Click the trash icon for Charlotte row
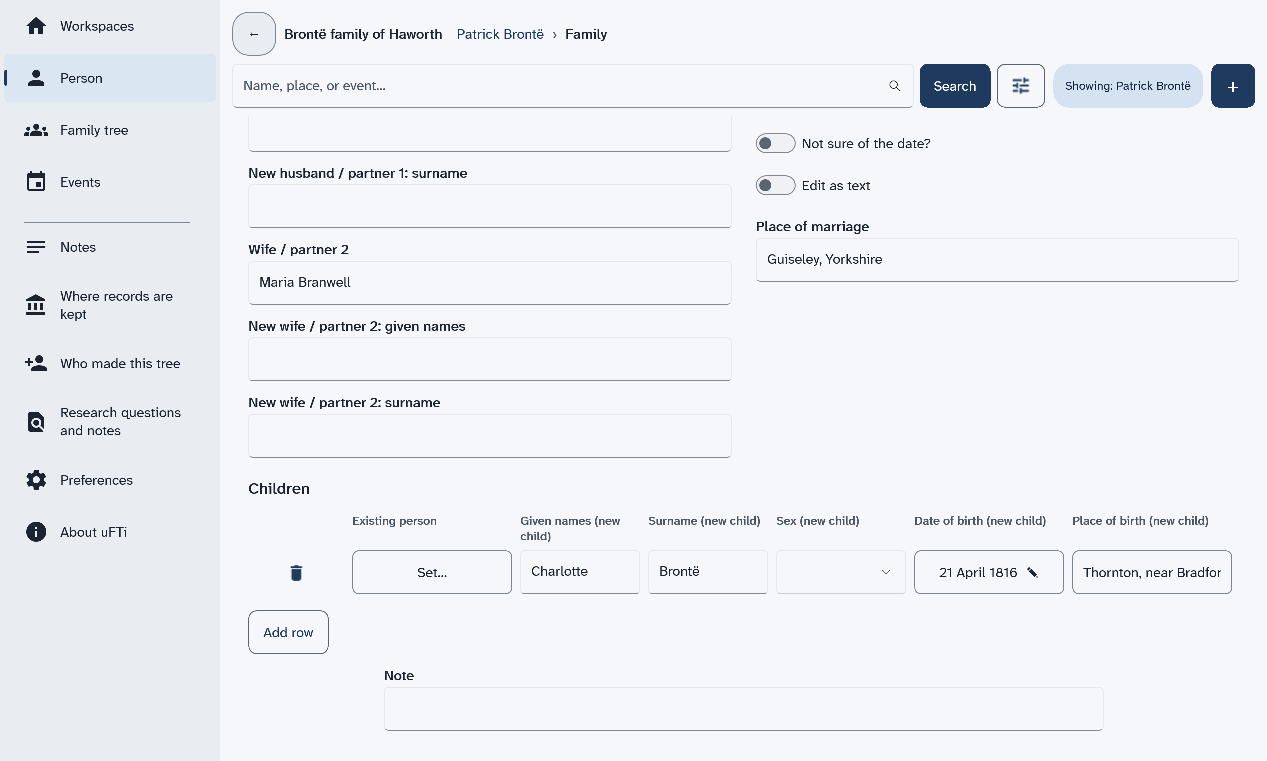The height and width of the screenshot is (761, 1267). pos(296,573)
